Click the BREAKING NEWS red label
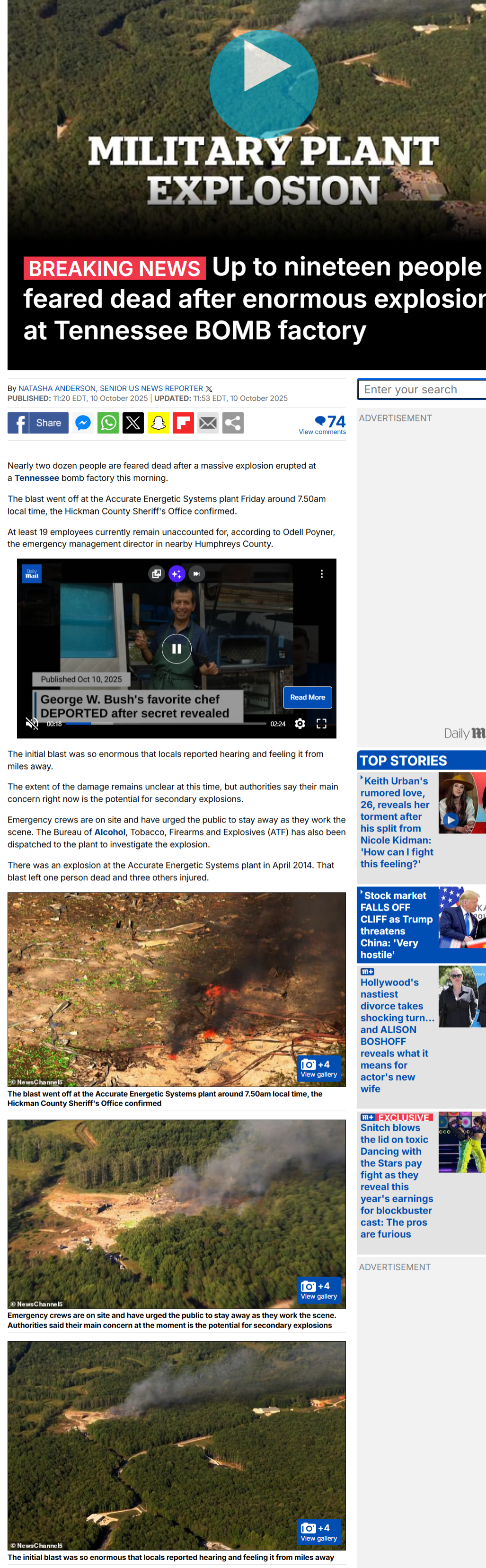486x1568 pixels. [115, 268]
